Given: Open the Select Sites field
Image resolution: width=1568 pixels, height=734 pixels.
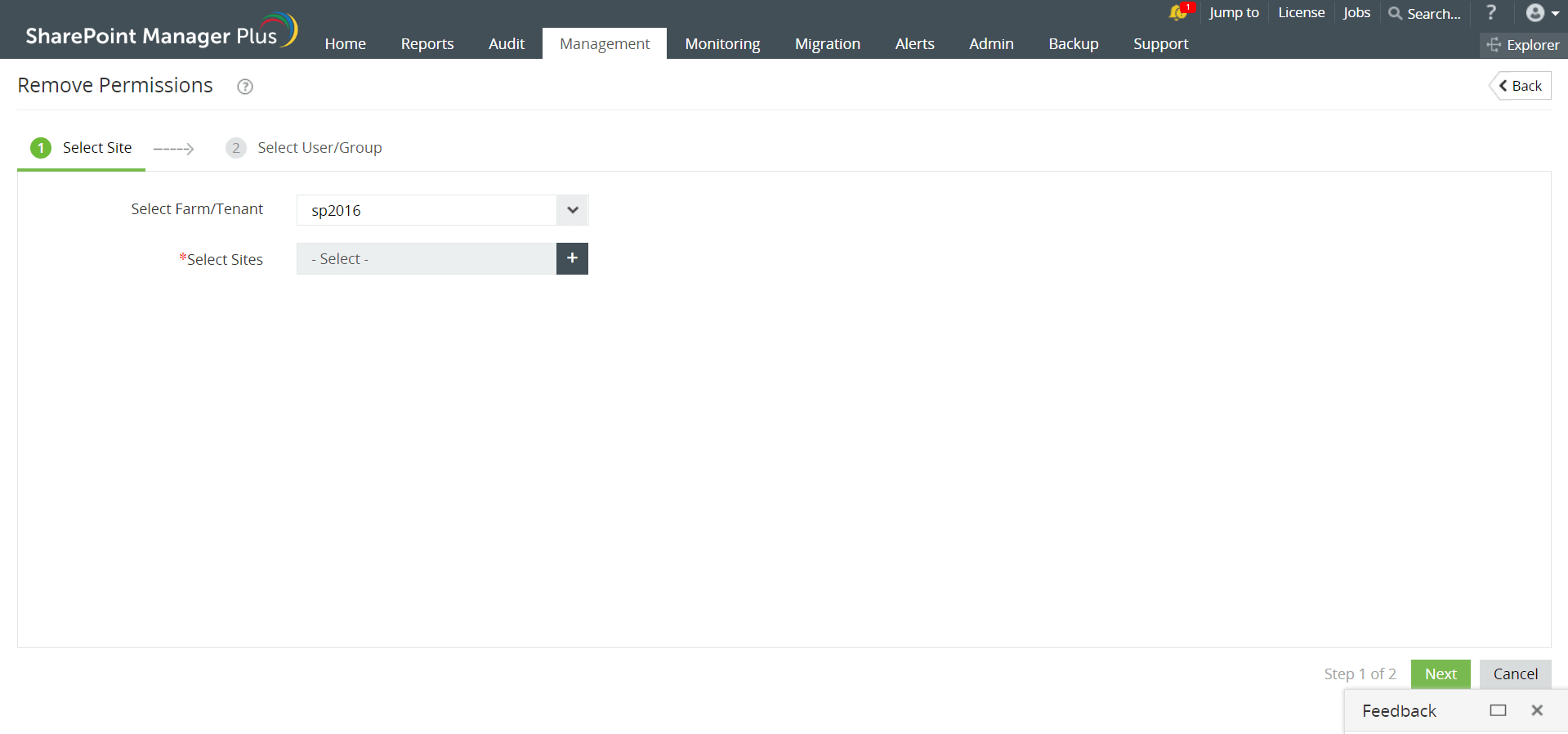Looking at the screenshot, I should (427, 258).
